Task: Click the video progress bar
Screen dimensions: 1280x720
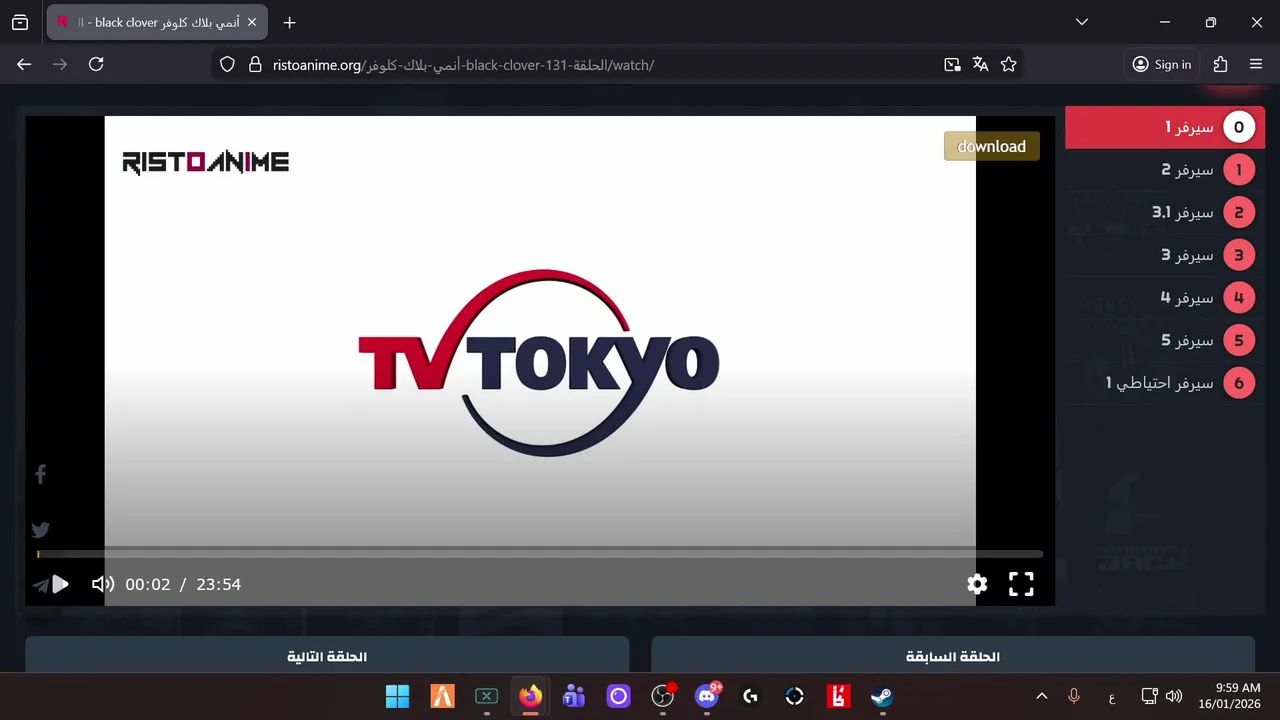Action: pyautogui.click(x=540, y=554)
